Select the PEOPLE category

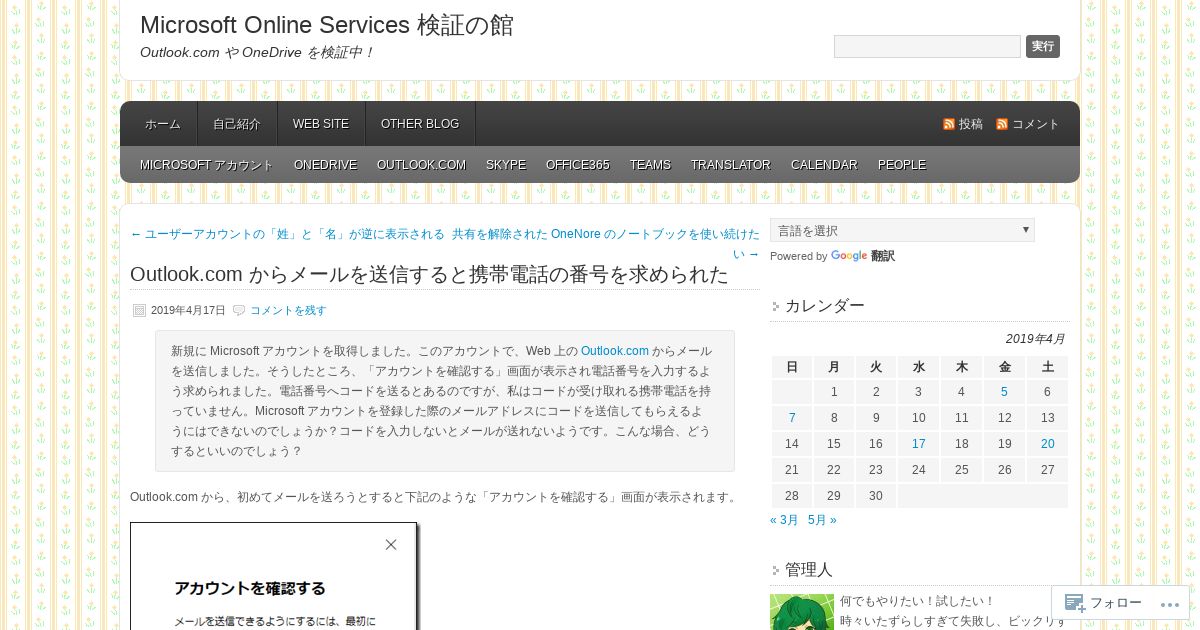click(x=902, y=165)
